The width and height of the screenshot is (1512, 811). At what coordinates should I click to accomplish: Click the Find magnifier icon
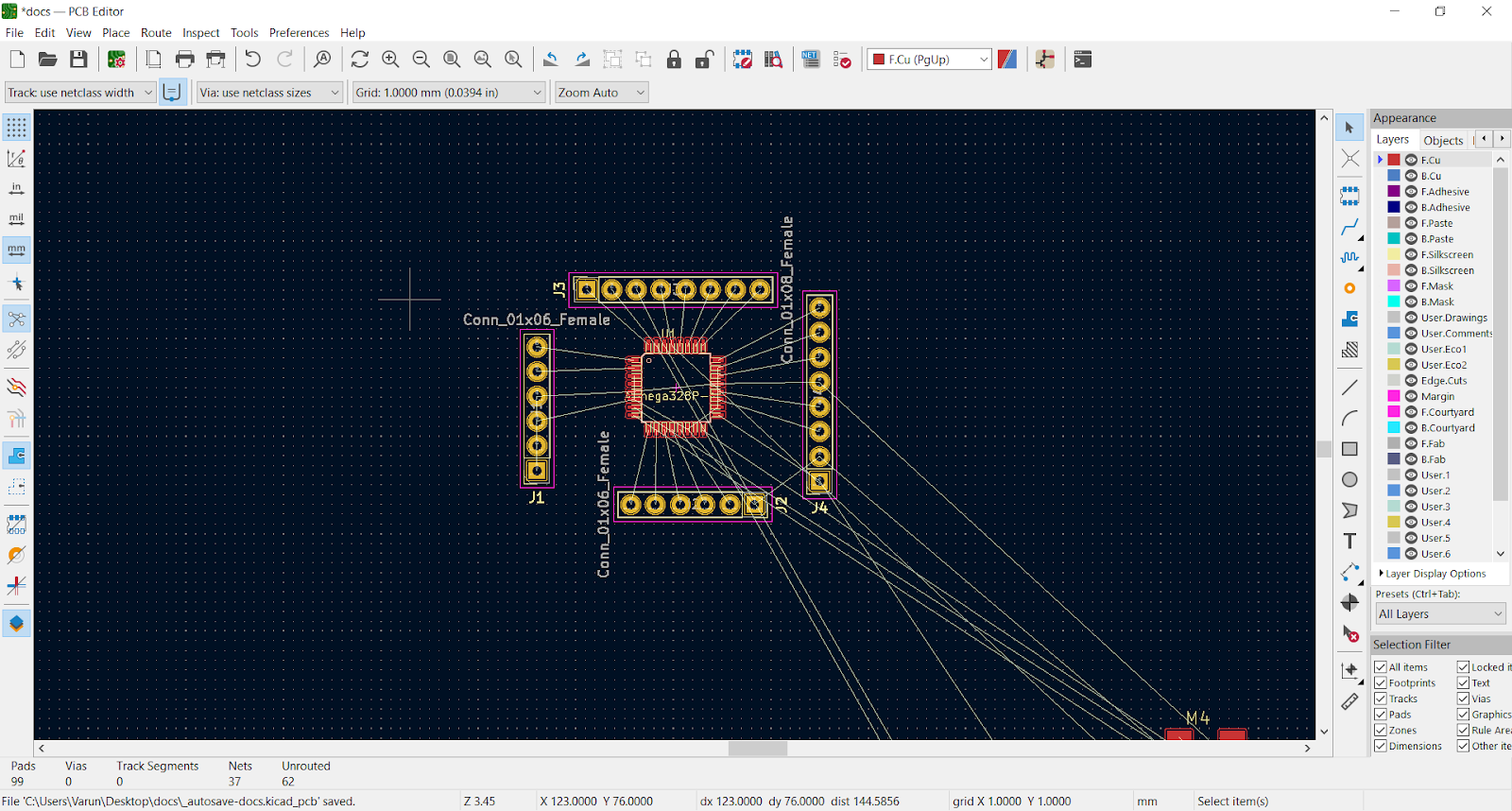pyautogui.click(x=322, y=60)
